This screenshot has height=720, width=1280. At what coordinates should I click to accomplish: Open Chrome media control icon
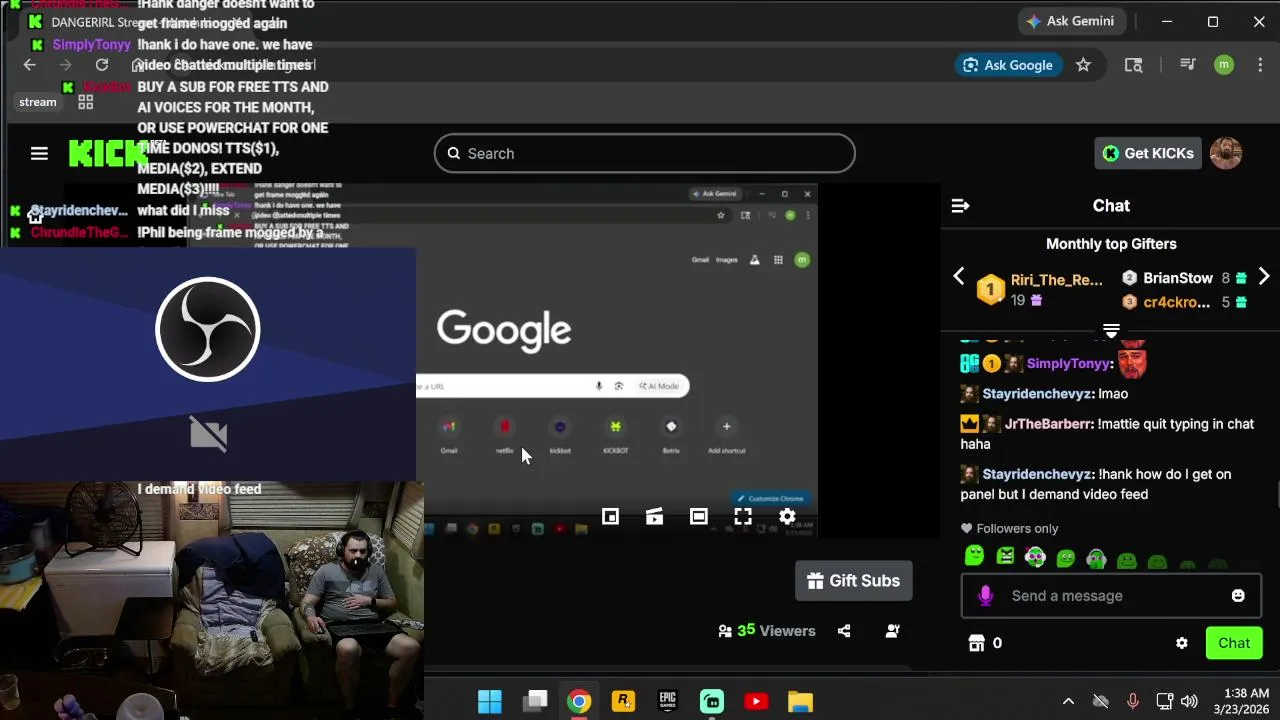[x=1187, y=65]
